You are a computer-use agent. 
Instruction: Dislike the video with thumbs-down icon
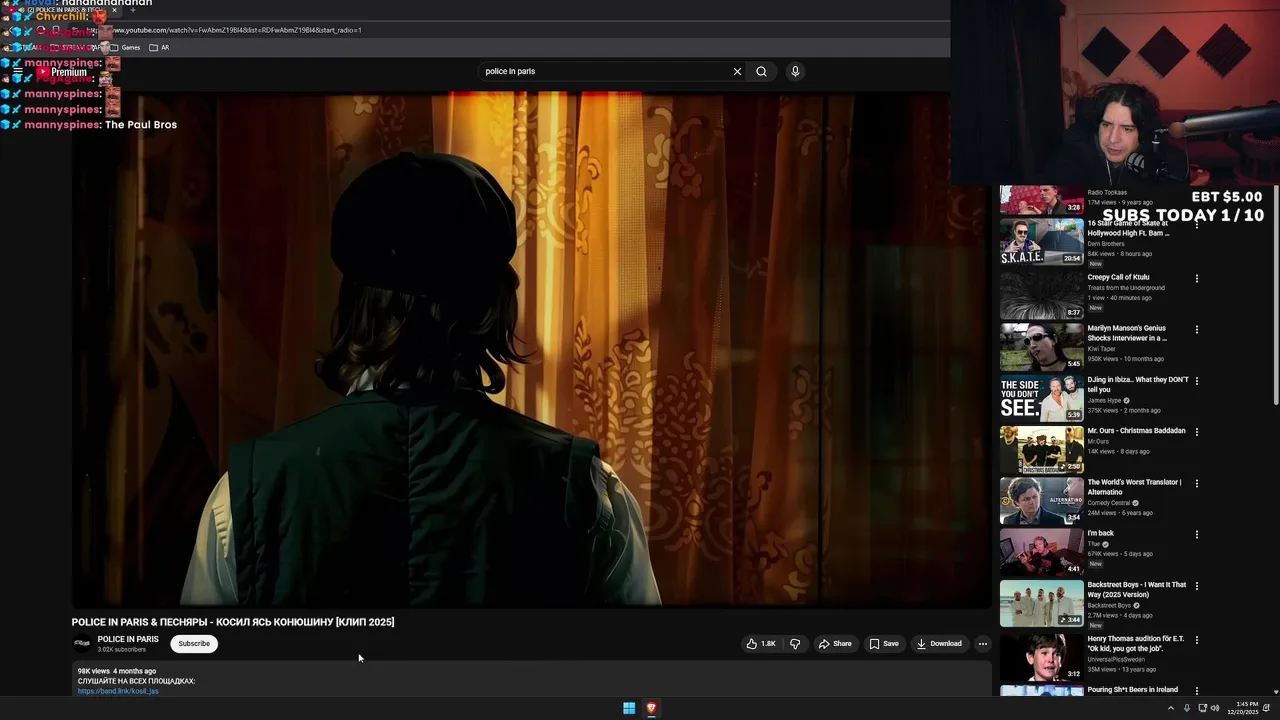coord(795,644)
